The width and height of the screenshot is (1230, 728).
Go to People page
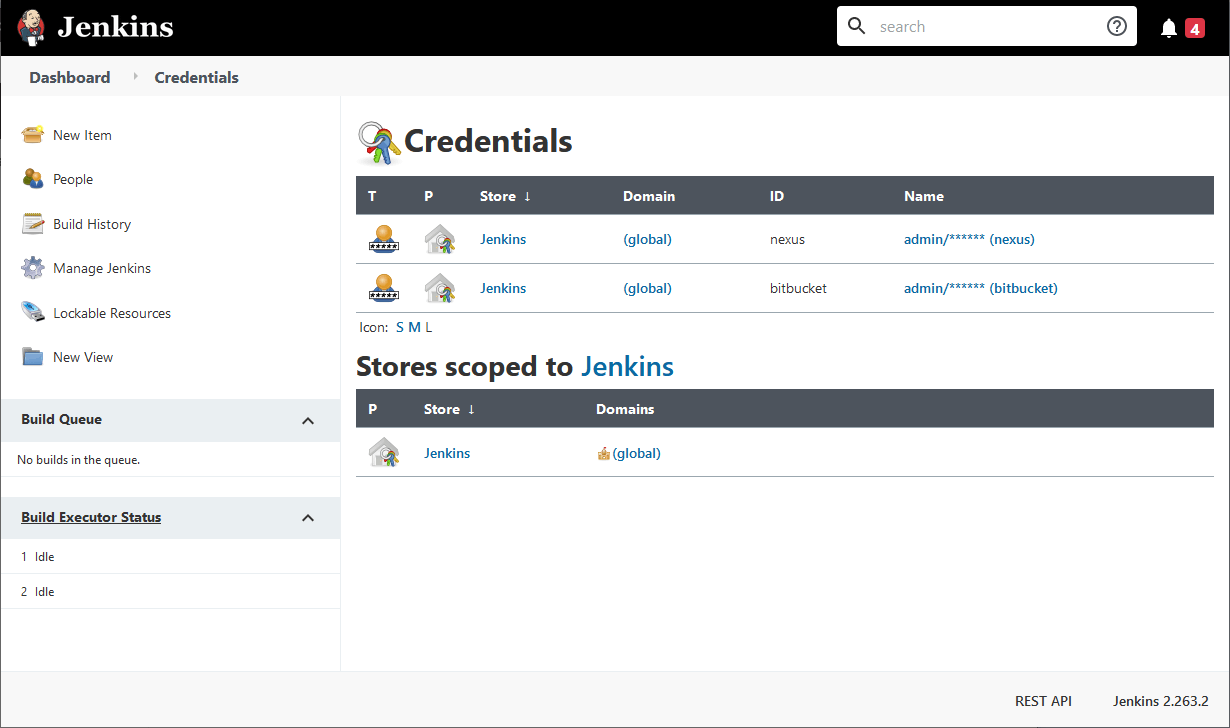coord(73,179)
